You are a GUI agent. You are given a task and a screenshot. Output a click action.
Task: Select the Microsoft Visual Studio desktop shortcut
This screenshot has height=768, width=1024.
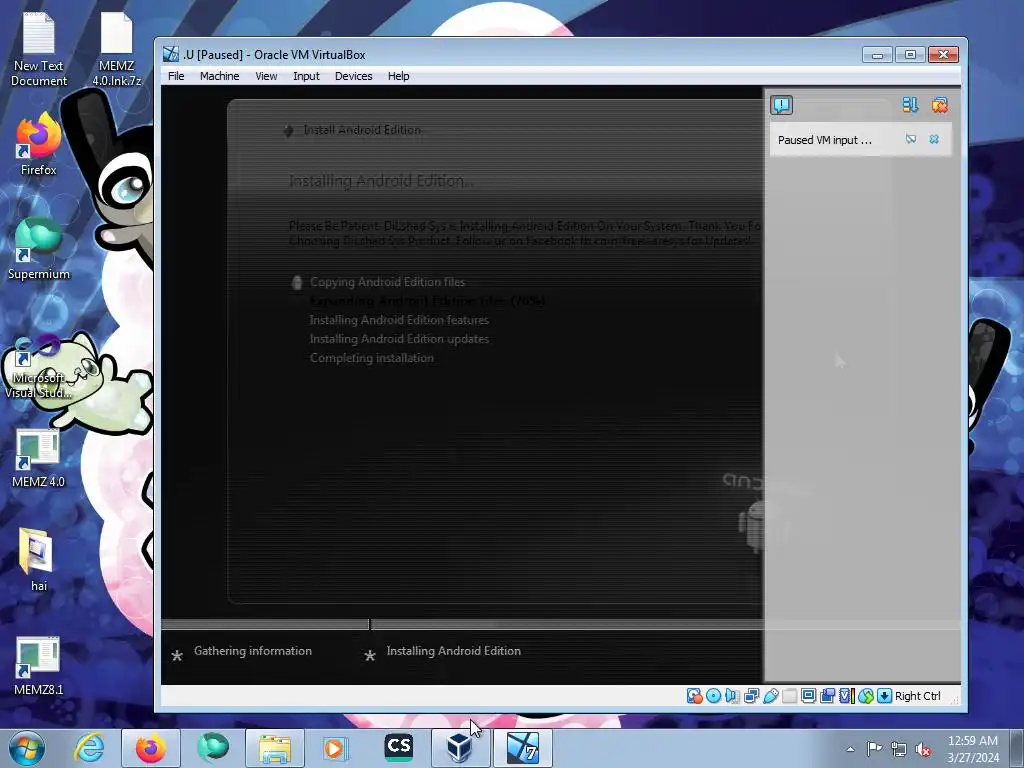pyautogui.click(x=39, y=366)
